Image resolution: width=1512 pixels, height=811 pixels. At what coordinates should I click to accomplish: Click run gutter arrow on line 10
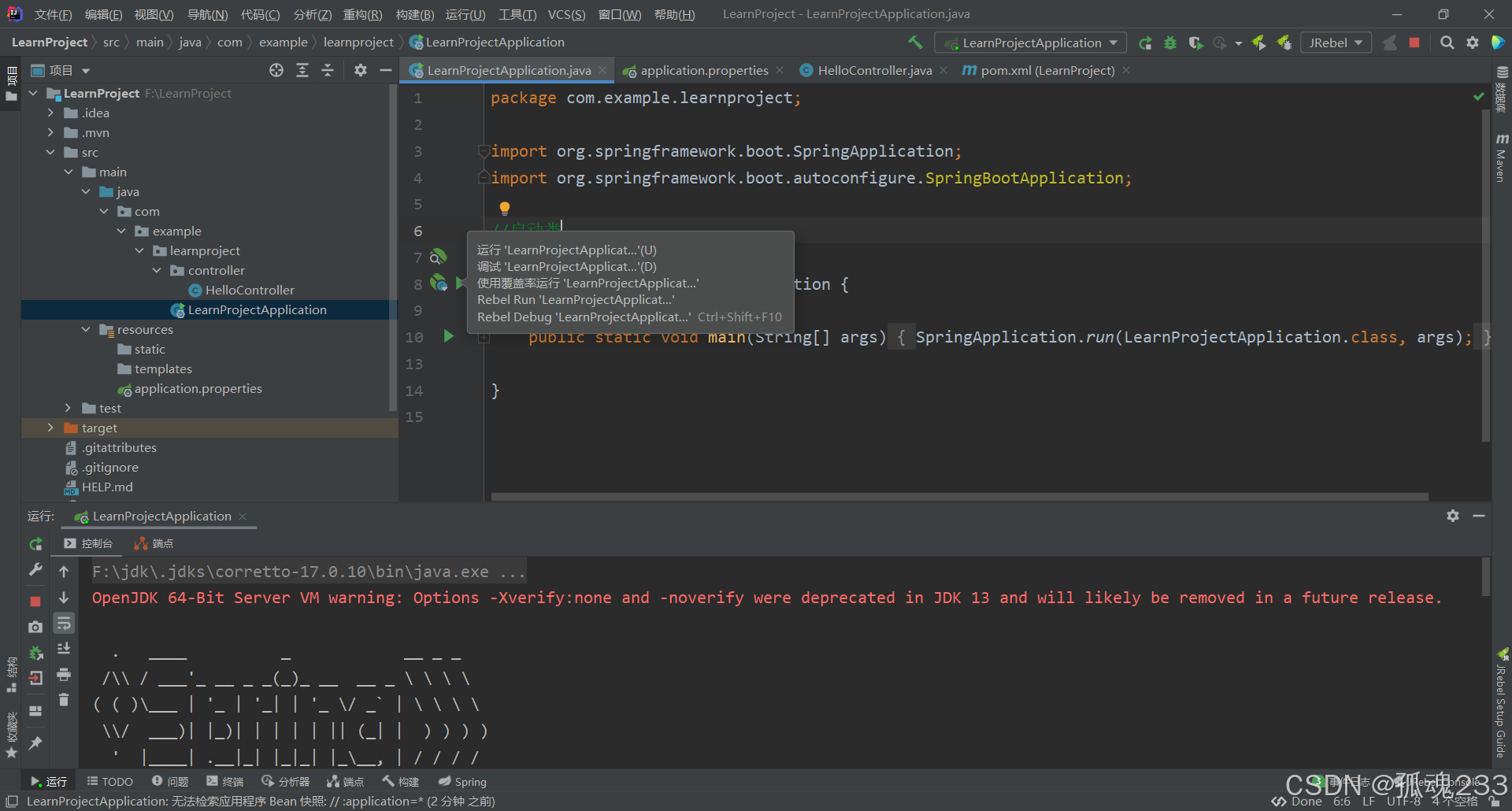tap(448, 336)
